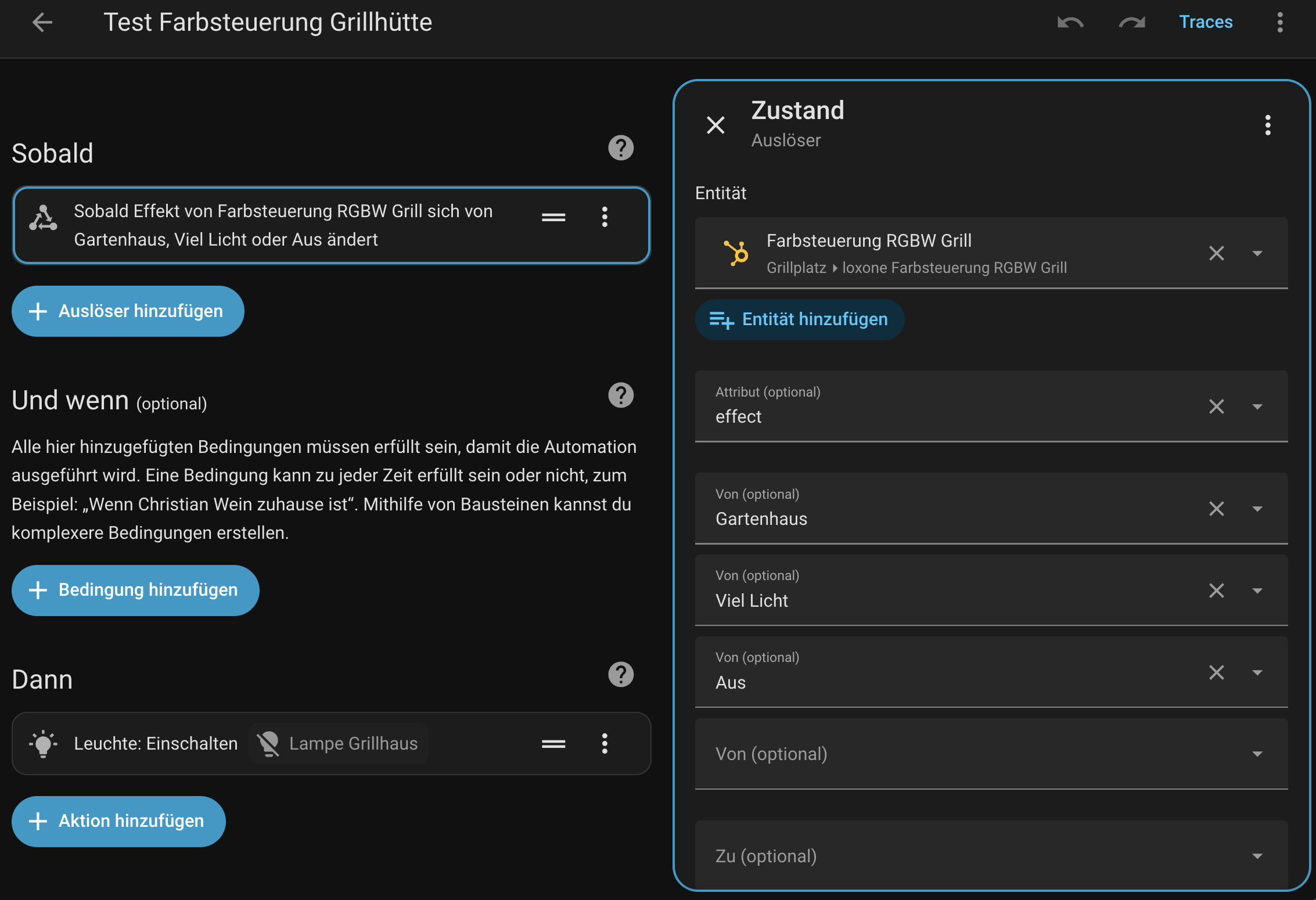Click Aktion hinzufügen button
Viewport: 1316px width, 900px height.
pos(118,821)
